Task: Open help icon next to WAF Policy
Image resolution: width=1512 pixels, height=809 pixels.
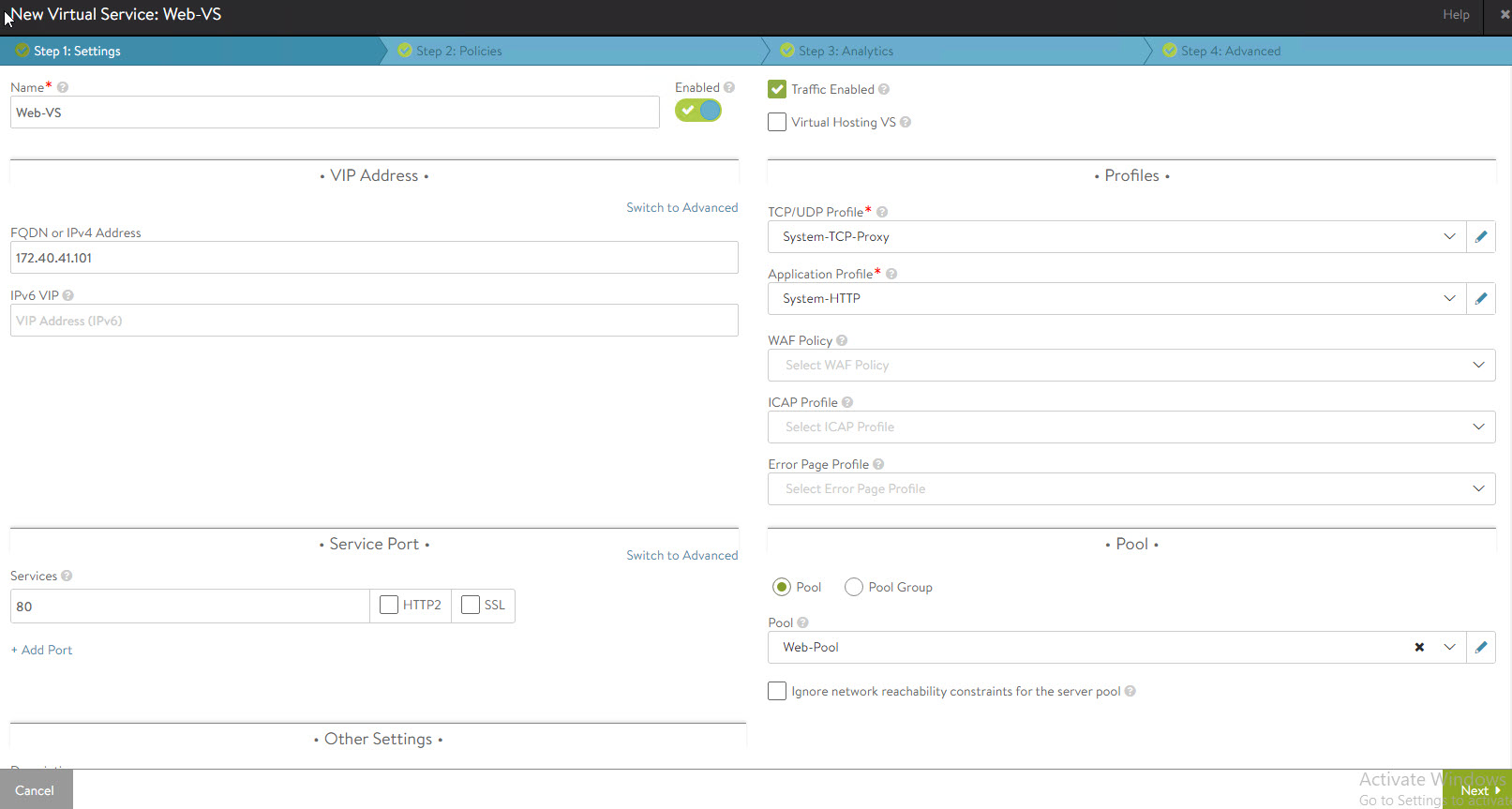Action: [x=842, y=340]
